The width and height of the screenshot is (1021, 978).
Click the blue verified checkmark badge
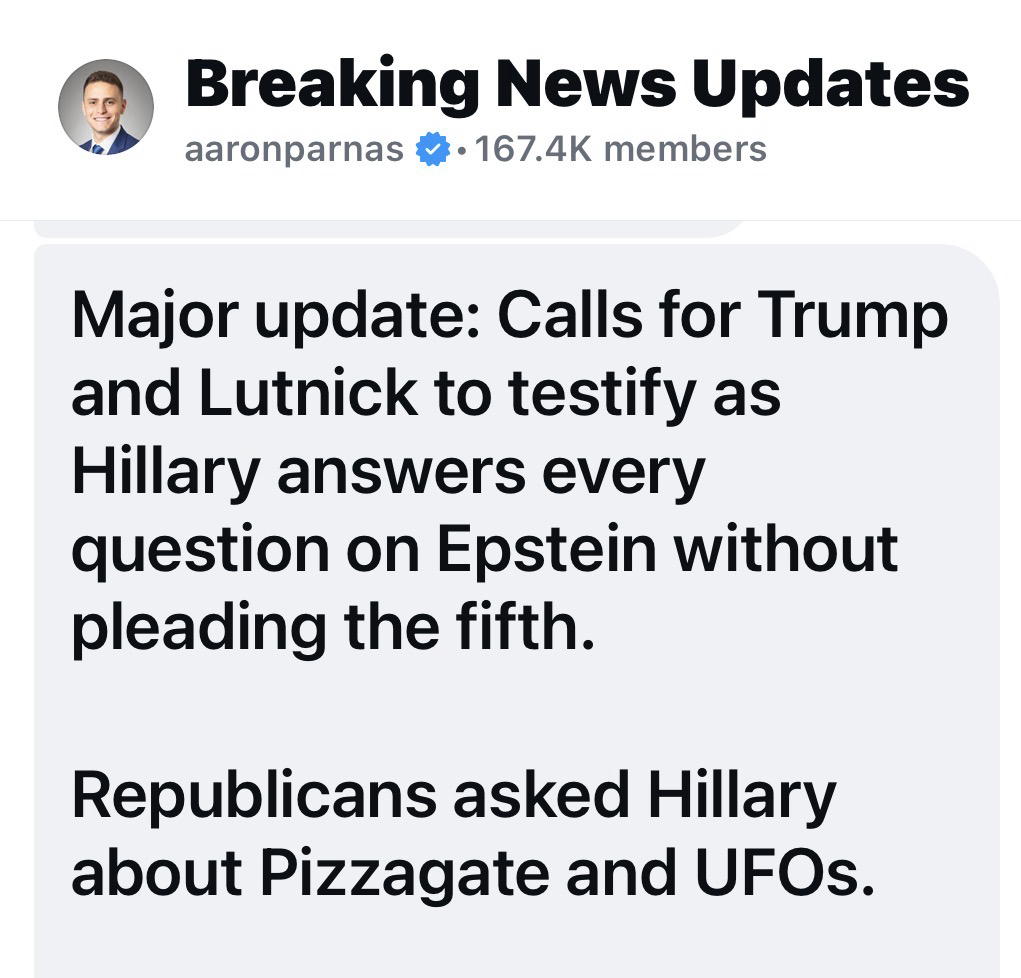pyautogui.click(x=431, y=150)
